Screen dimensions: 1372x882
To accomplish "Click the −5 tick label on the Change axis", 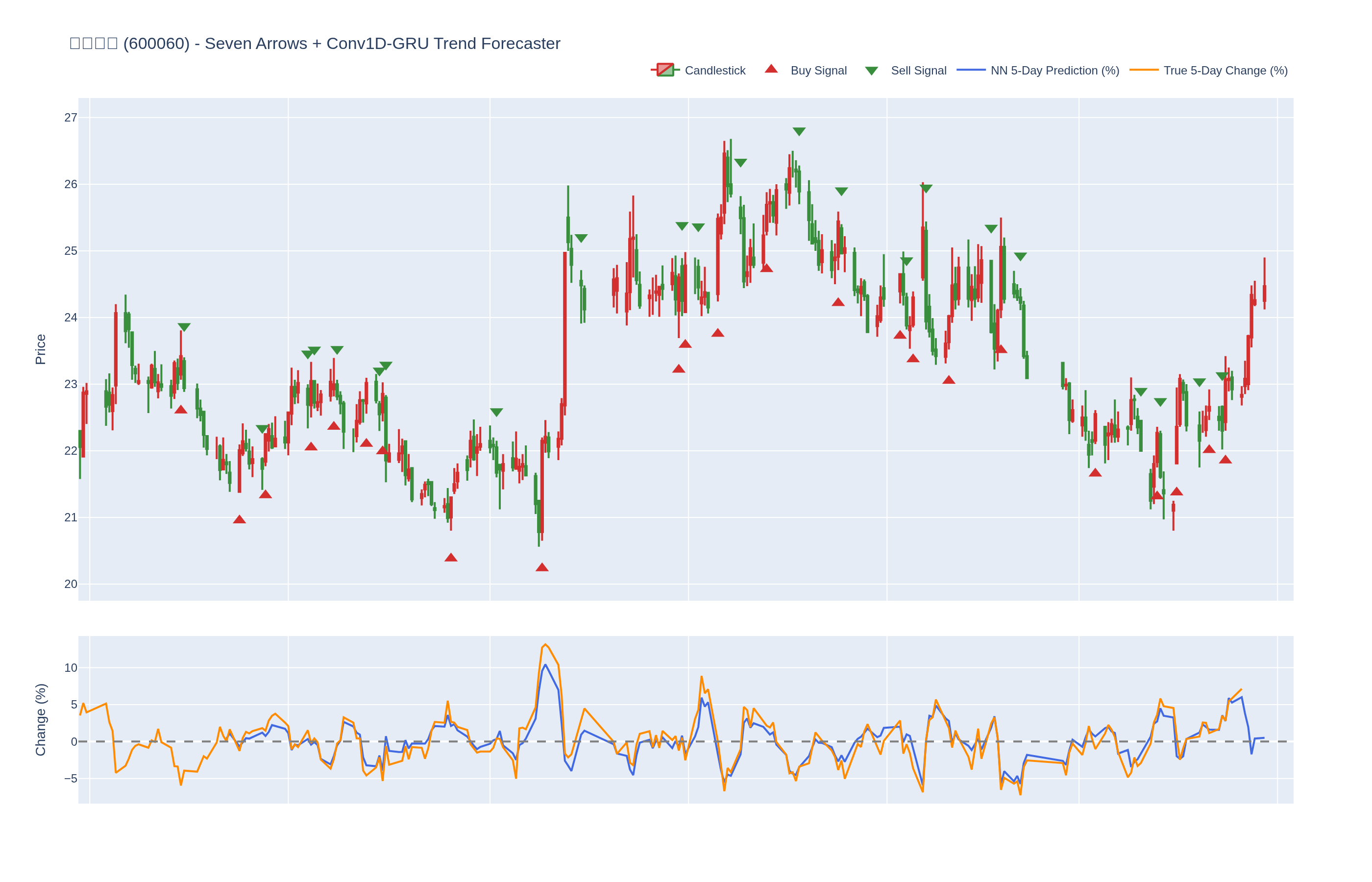I will click(x=71, y=778).
